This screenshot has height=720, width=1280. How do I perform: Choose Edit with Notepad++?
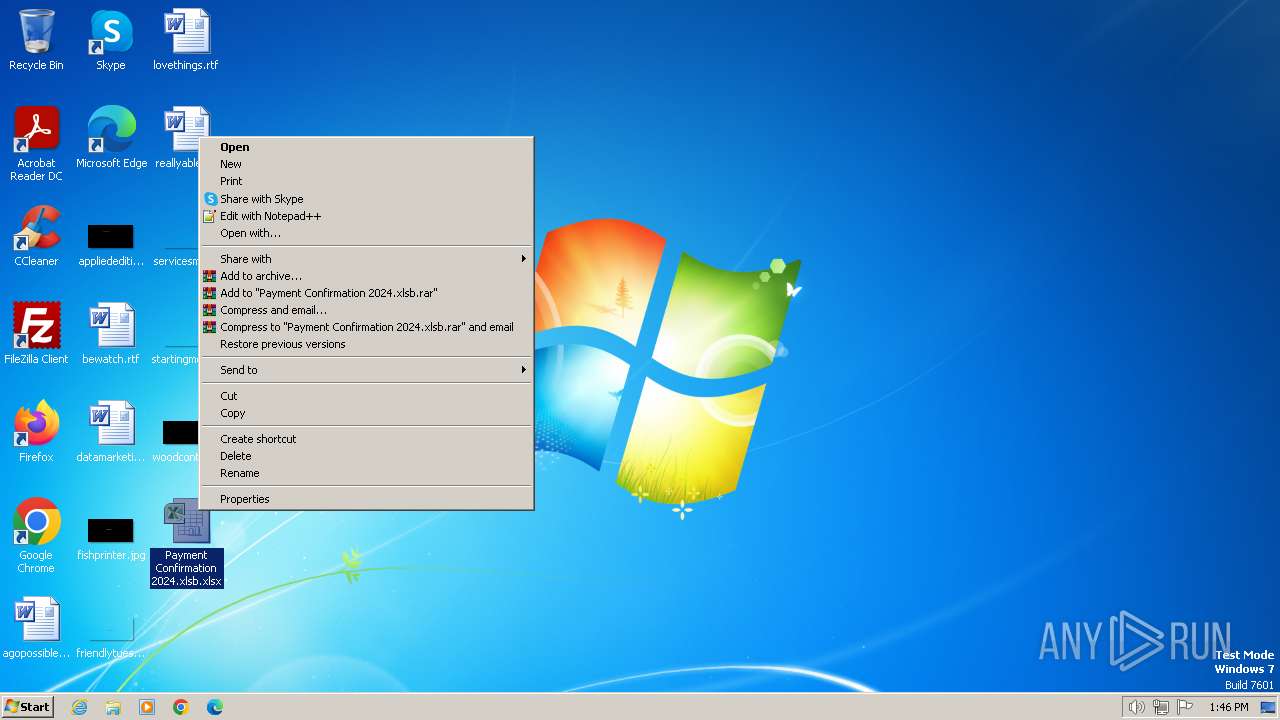click(x=367, y=216)
